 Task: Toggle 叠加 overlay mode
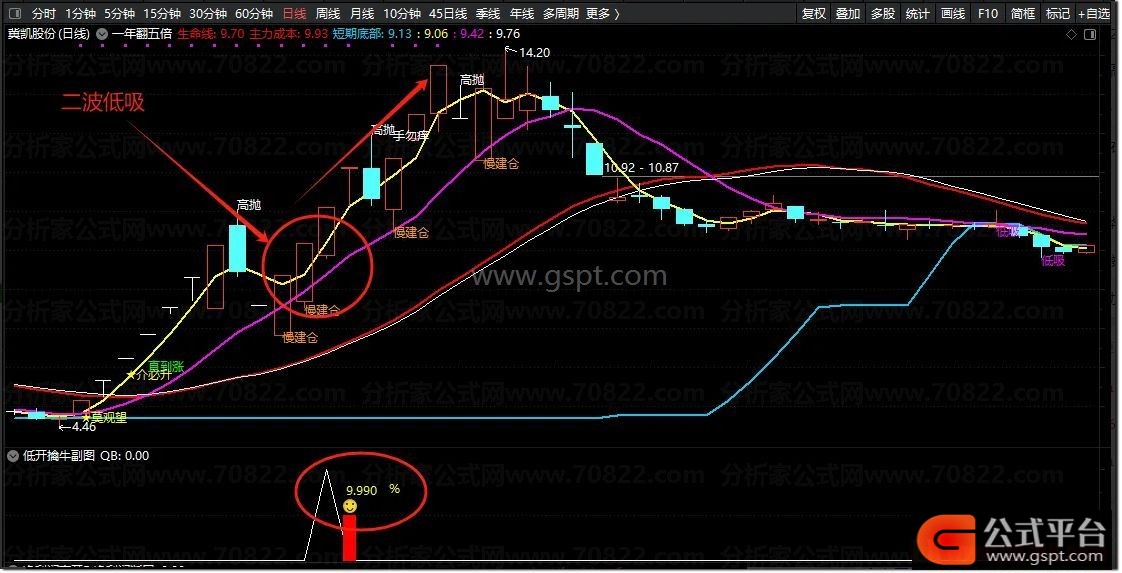[848, 14]
